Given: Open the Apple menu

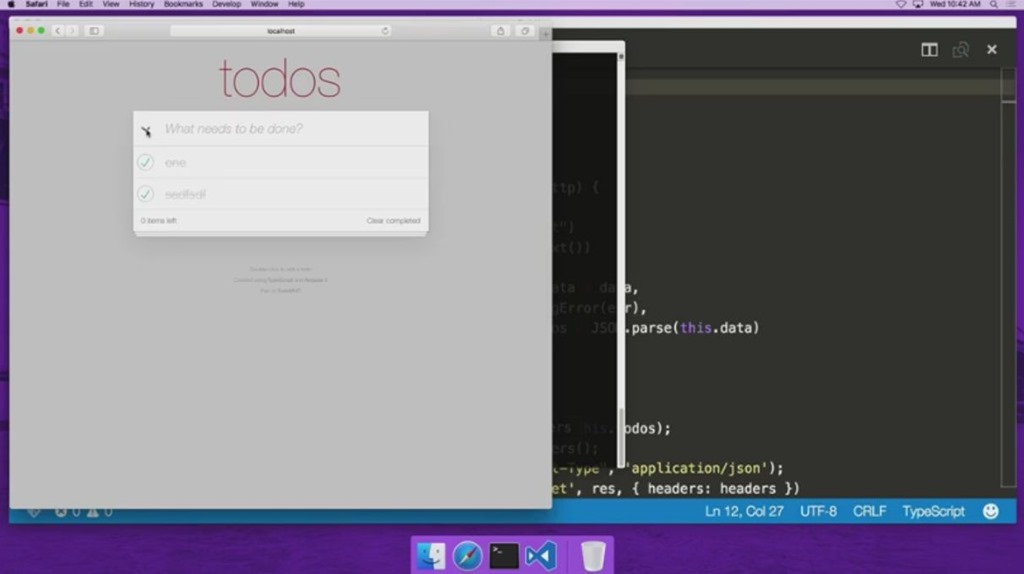Looking at the screenshot, I should tap(11, 4).
